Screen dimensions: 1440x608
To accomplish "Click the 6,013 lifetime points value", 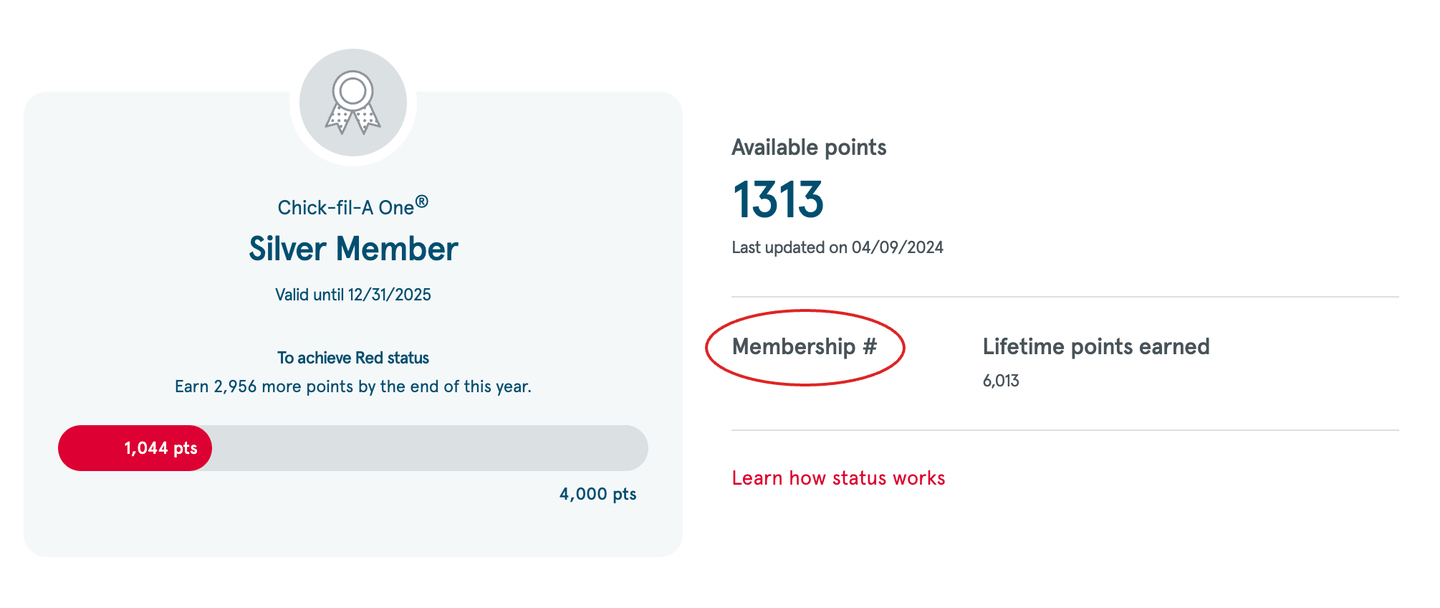I will [1001, 381].
